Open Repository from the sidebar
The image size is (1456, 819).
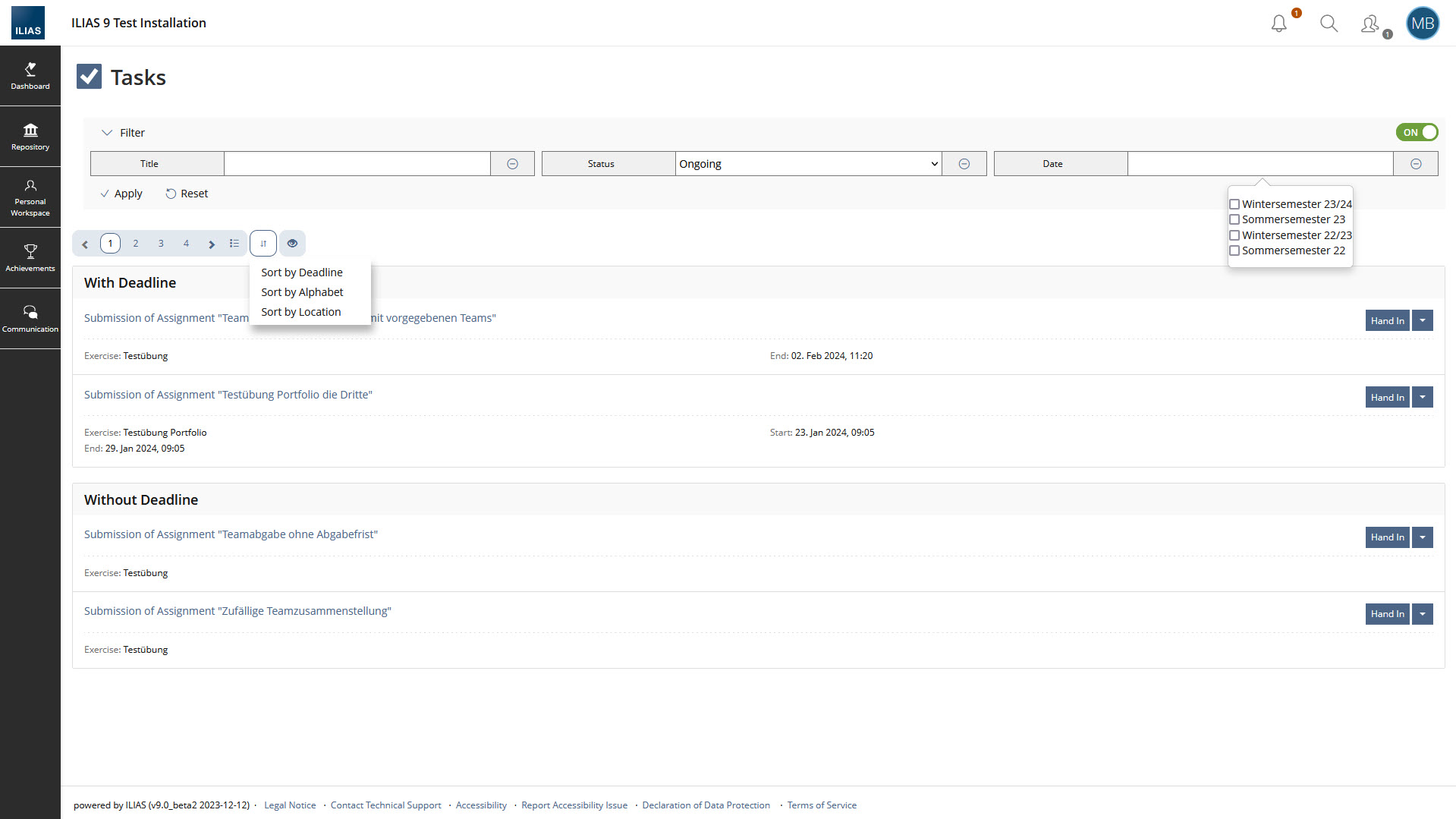(x=30, y=137)
